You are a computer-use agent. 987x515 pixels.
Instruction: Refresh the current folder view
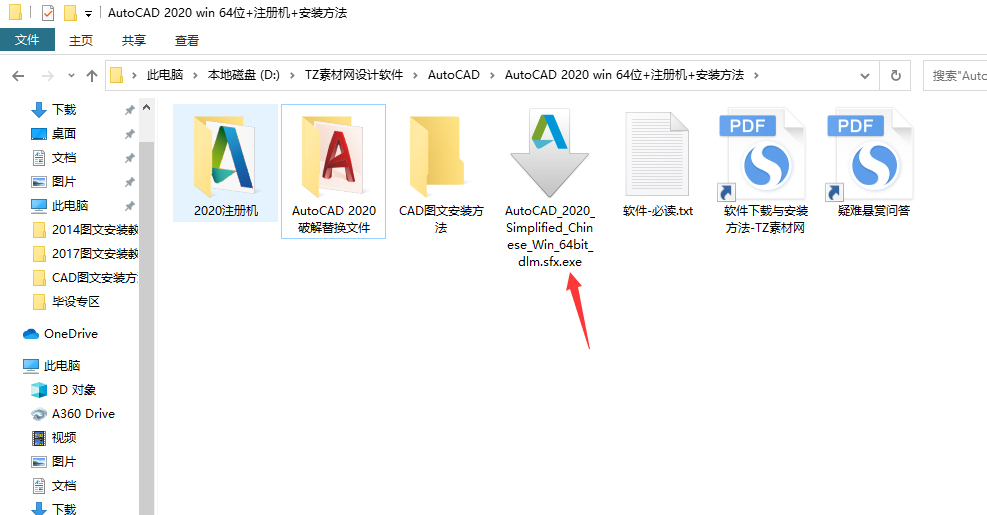point(895,76)
